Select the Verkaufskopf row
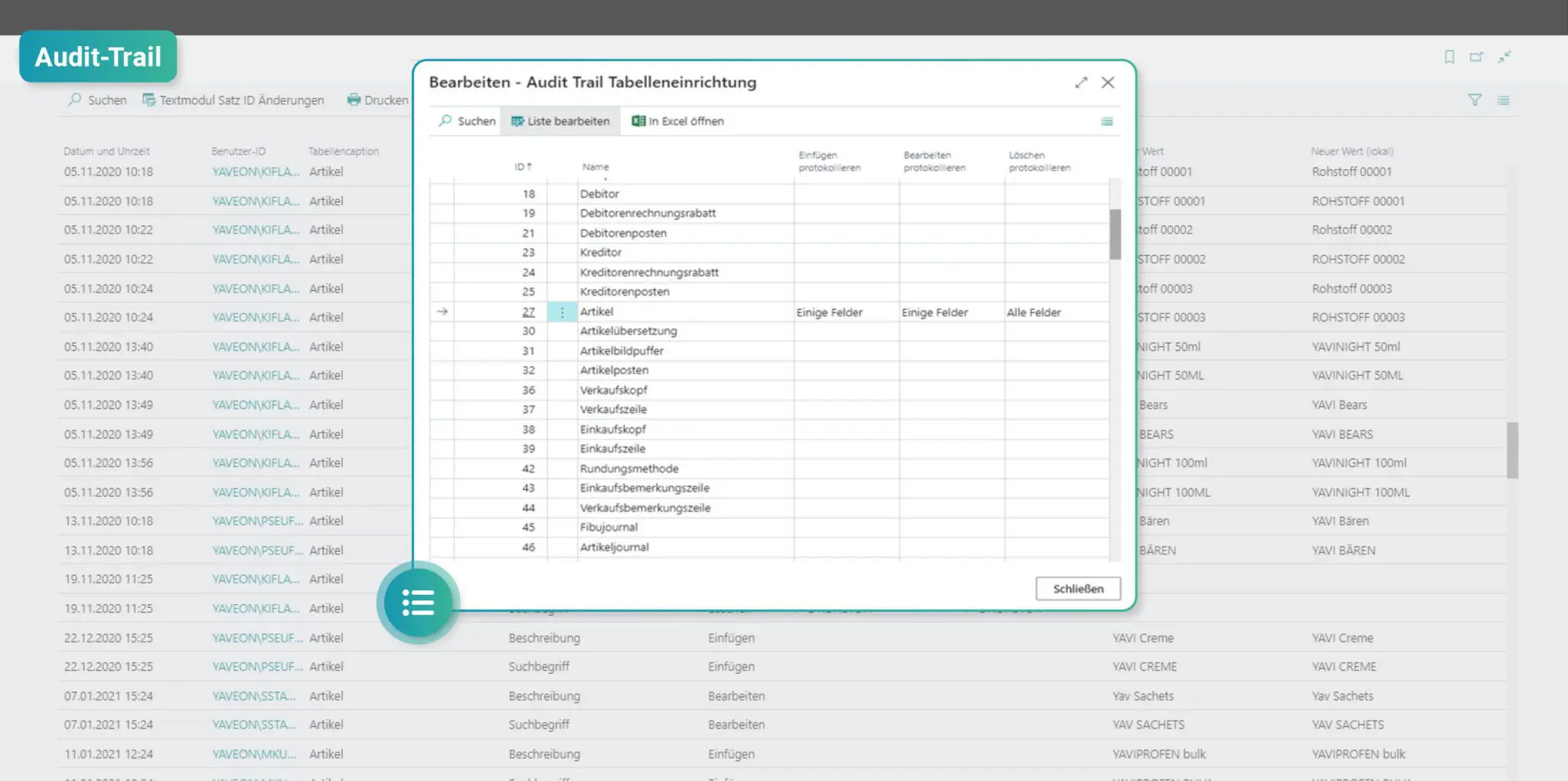 click(769, 390)
